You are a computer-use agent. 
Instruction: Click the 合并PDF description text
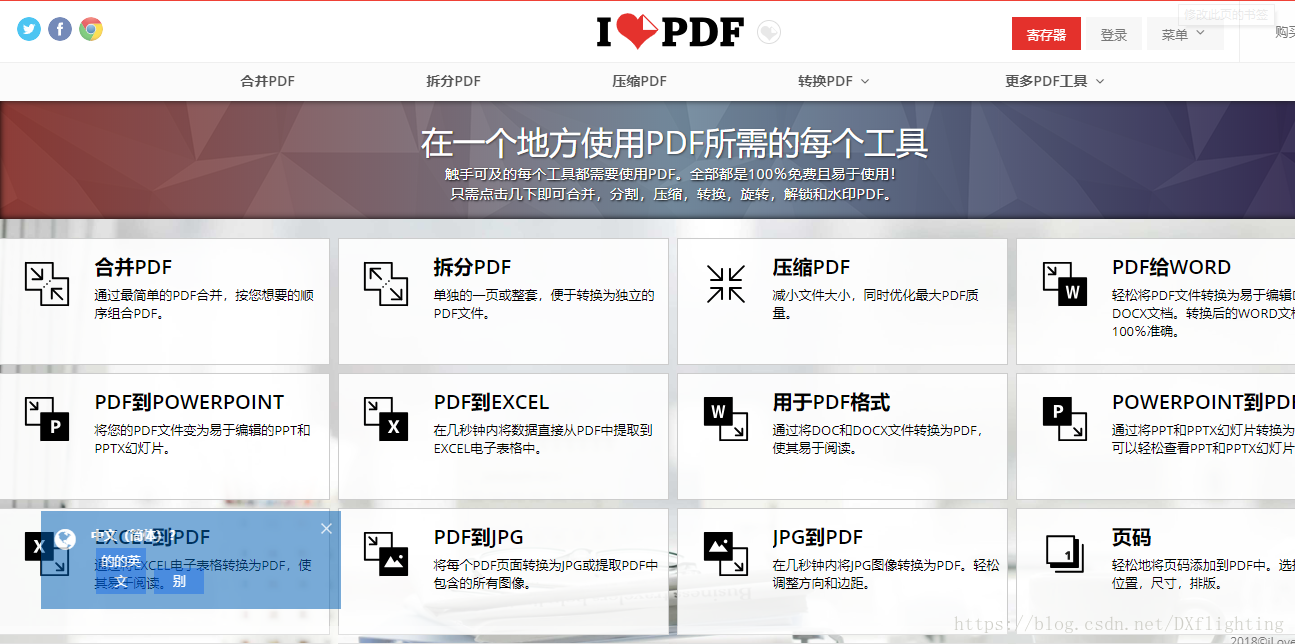tap(205, 304)
